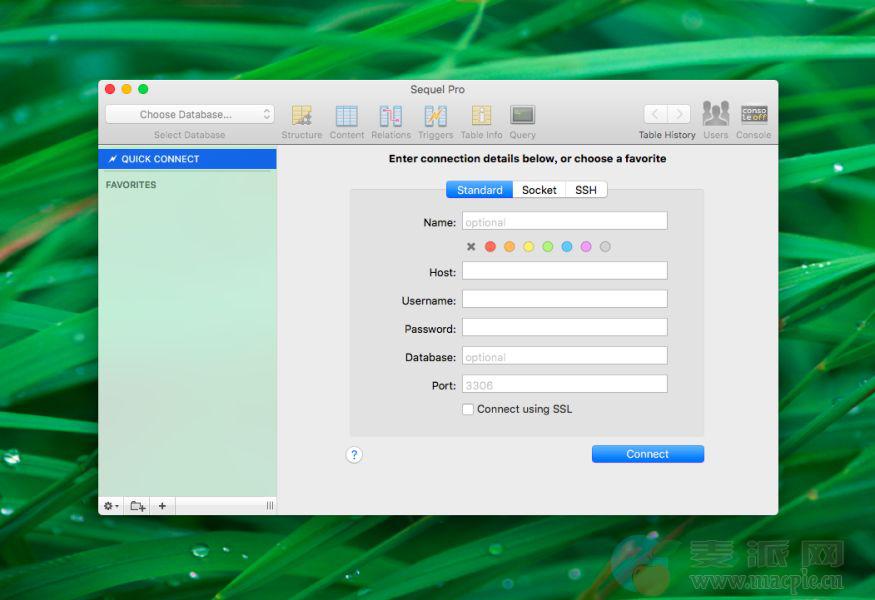This screenshot has width=875, height=600.
Task: Expand the Choose Database dropdown
Action: click(x=189, y=115)
